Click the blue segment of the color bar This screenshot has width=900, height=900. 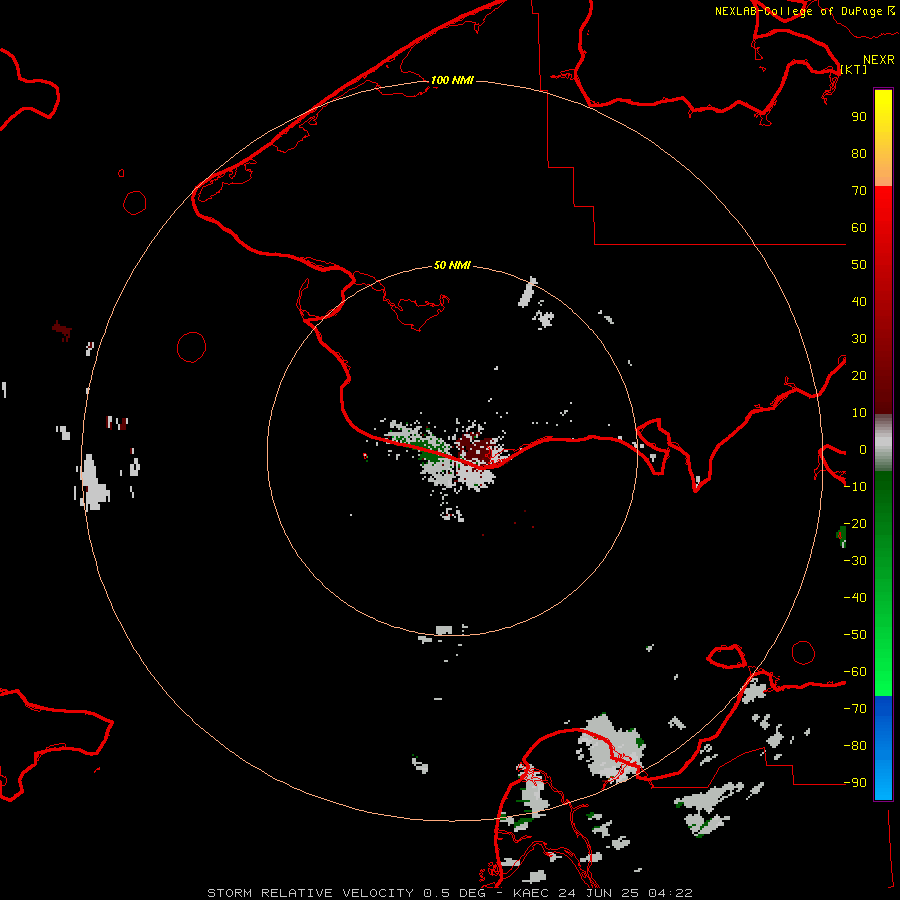point(883,748)
